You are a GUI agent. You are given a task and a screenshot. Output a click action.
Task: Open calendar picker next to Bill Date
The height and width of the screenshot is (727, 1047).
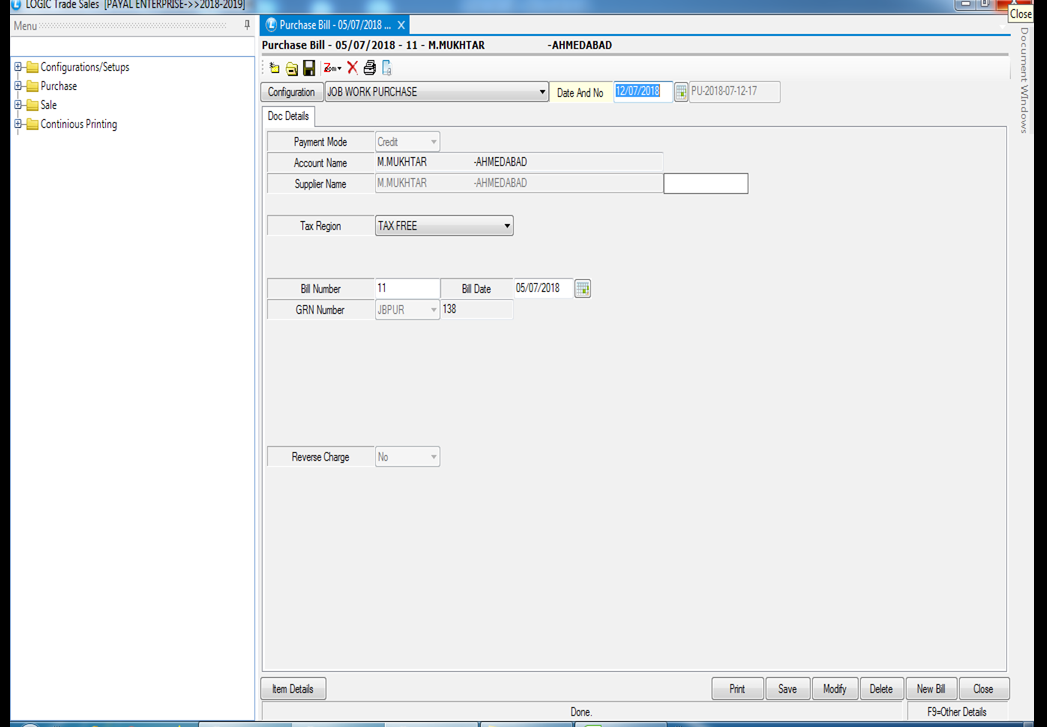coord(583,289)
